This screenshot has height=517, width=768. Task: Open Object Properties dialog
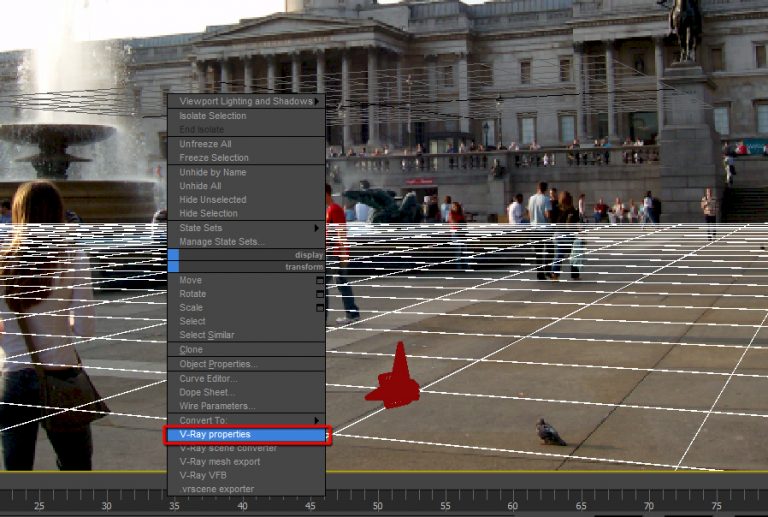tap(218, 364)
